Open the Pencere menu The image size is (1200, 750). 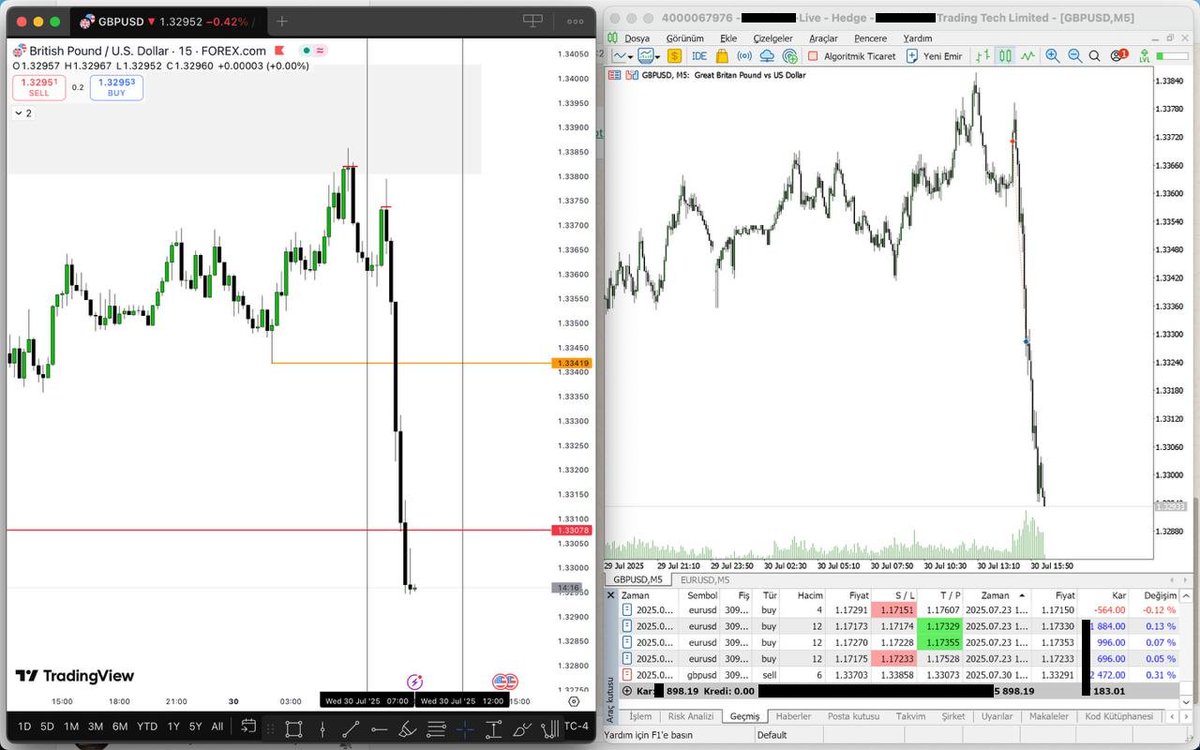point(870,38)
